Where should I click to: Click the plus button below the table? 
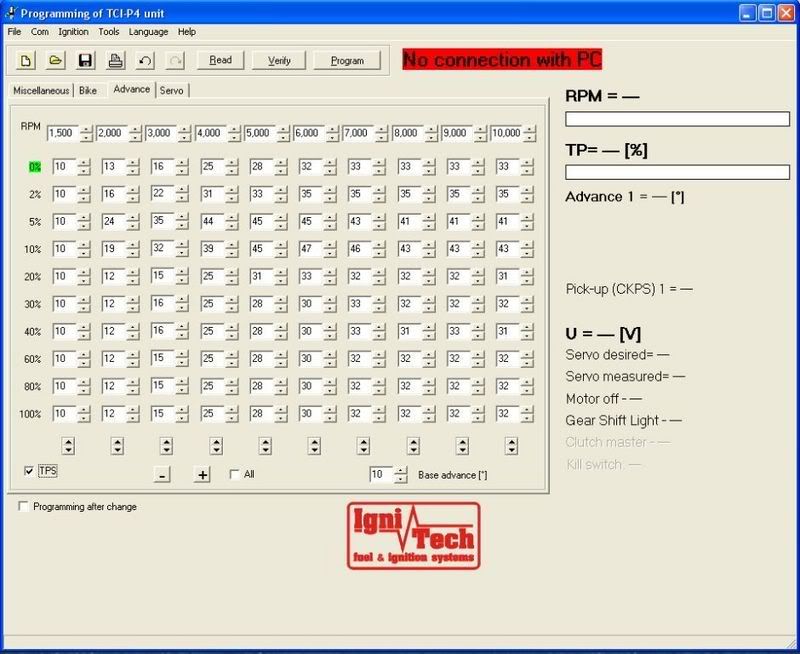click(203, 475)
